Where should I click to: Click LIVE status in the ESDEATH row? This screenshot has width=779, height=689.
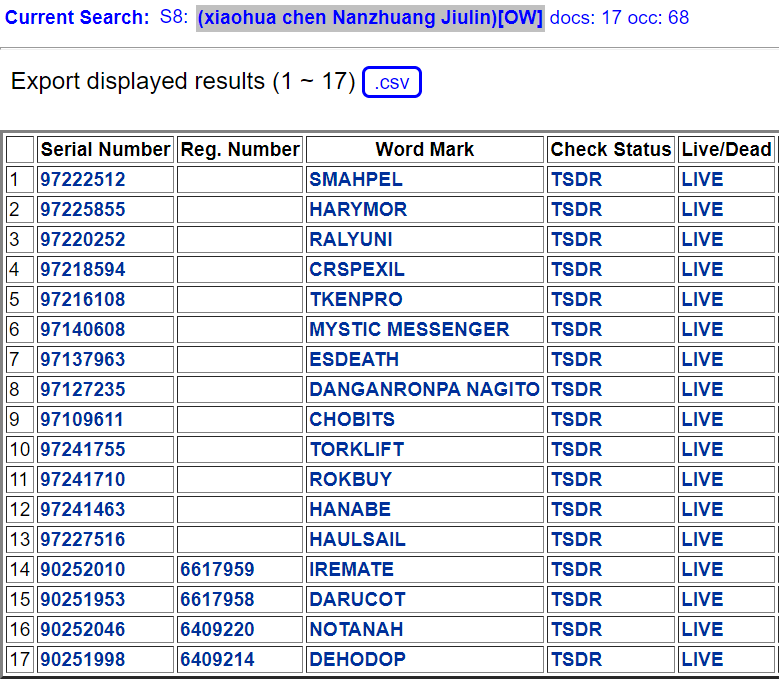pos(702,359)
